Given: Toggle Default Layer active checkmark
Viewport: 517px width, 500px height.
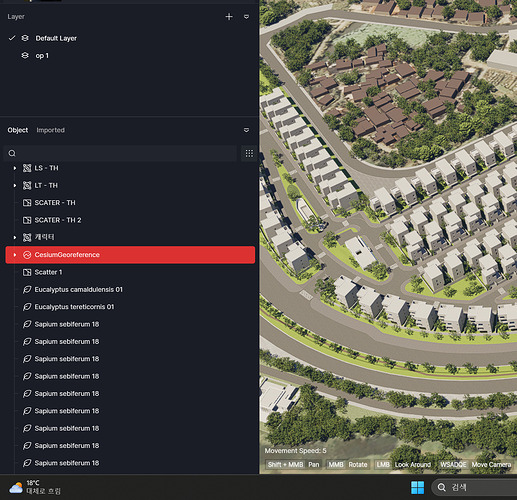Looking at the screenshot, I should [12, 38].
